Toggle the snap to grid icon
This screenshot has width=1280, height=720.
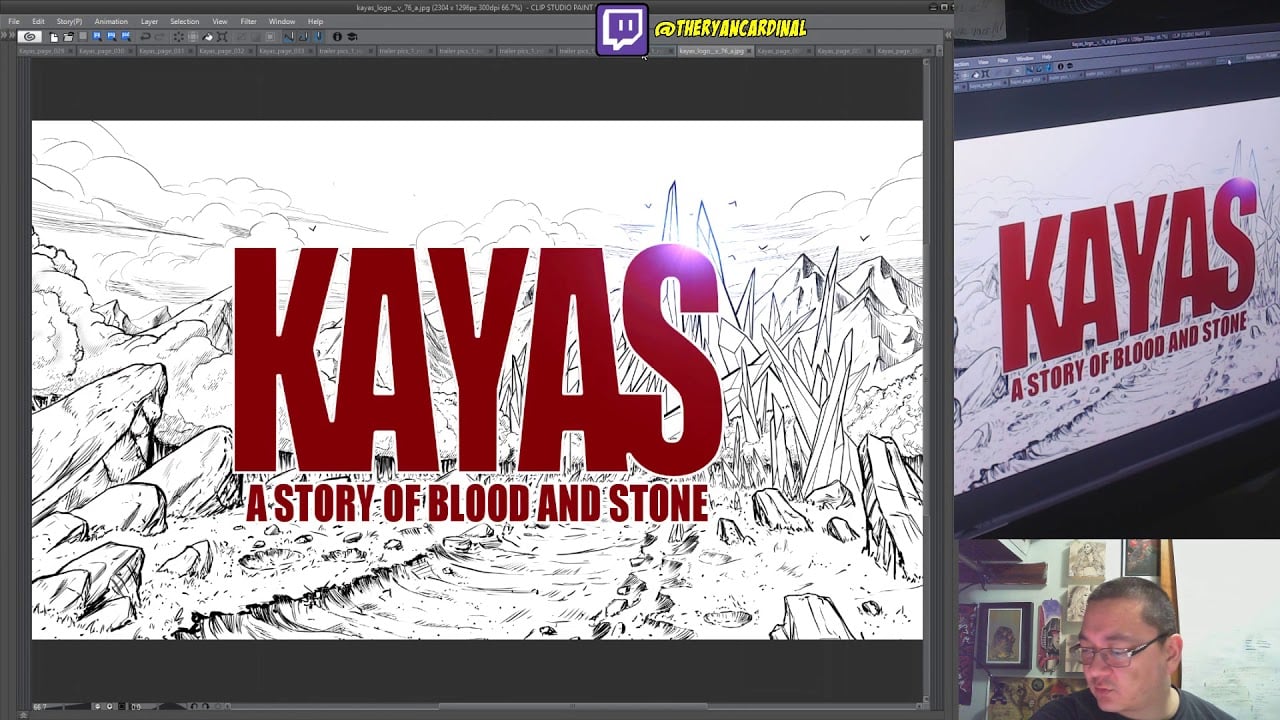pos(317,37)
